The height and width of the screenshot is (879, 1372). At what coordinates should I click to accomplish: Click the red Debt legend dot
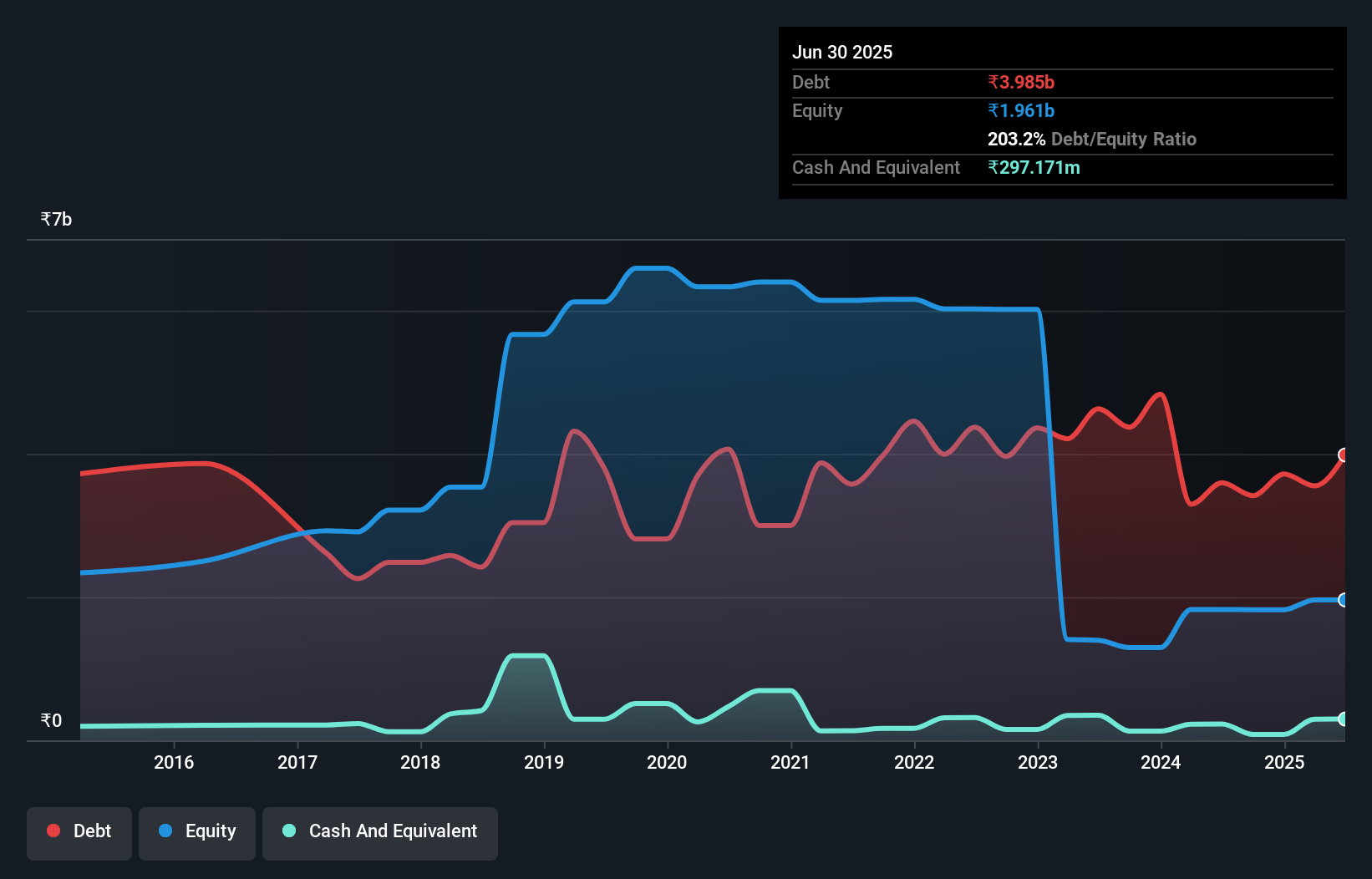(x=52, y=831)
